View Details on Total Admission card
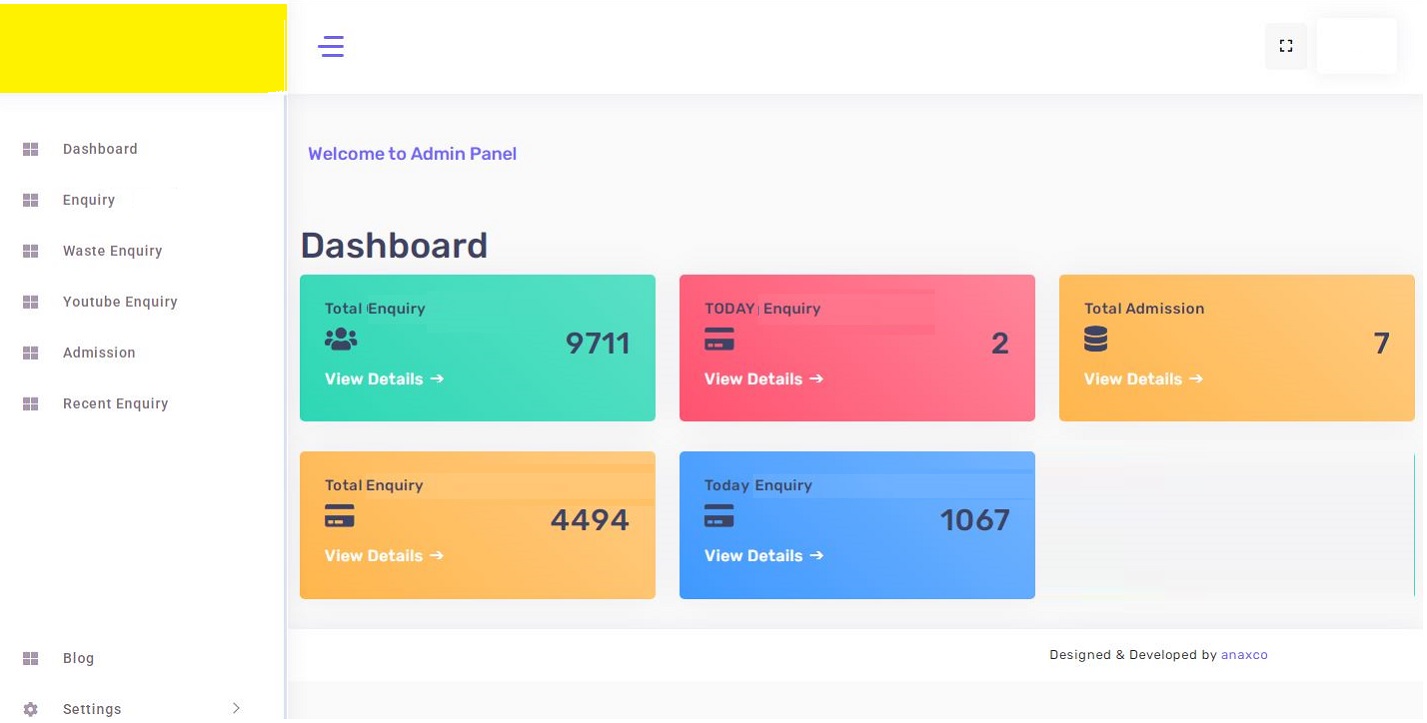The image size is (1427, 723). click(1143, 379)
